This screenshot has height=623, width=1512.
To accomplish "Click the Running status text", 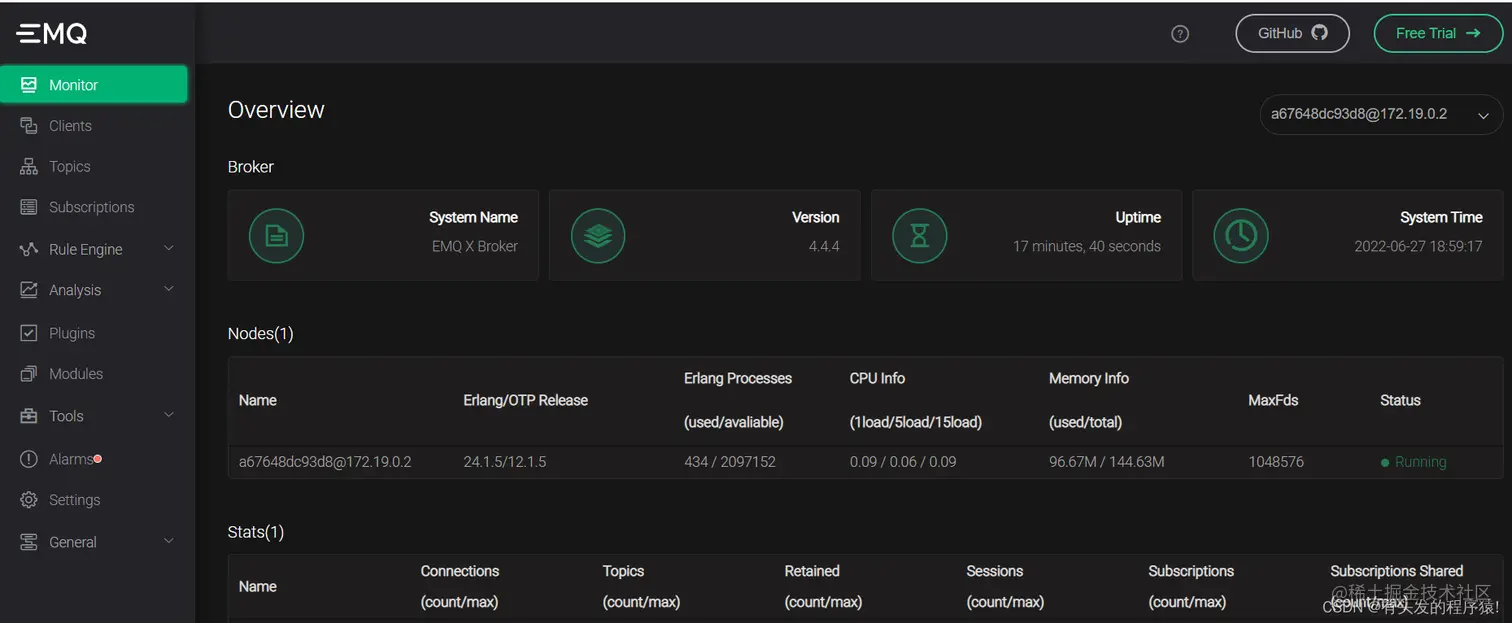I will coord(1421,462).
